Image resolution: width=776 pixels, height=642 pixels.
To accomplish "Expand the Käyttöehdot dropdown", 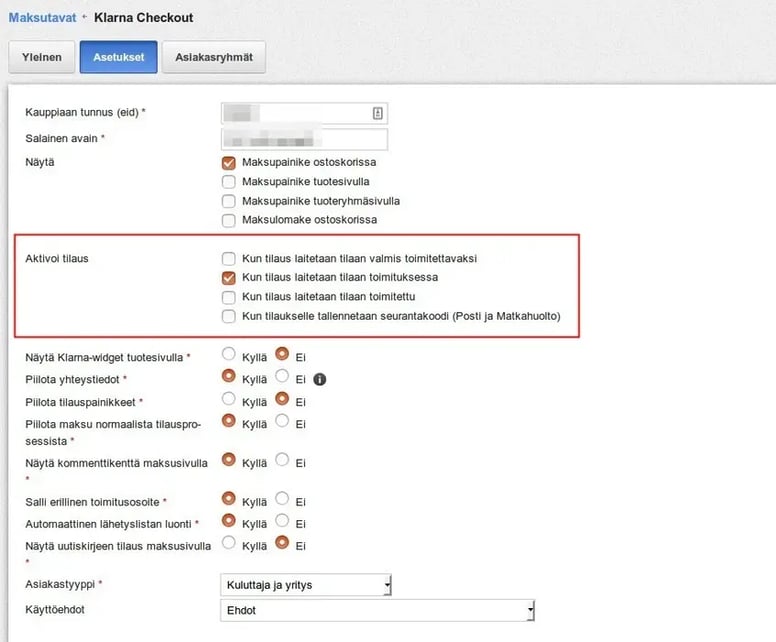I will (377, 610).
